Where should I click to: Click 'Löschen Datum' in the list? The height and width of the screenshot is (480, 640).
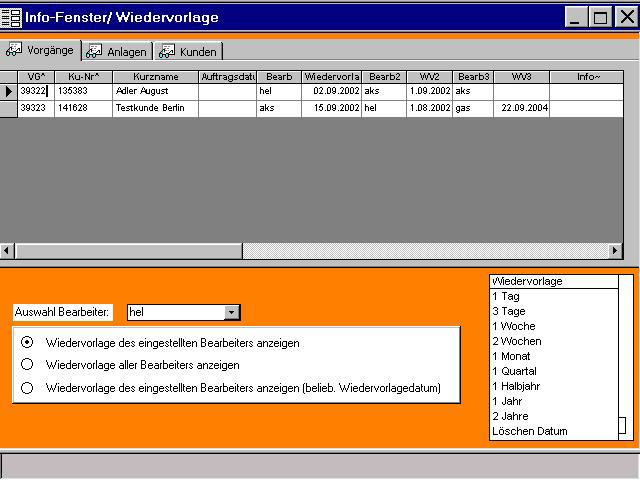[529, 431]
